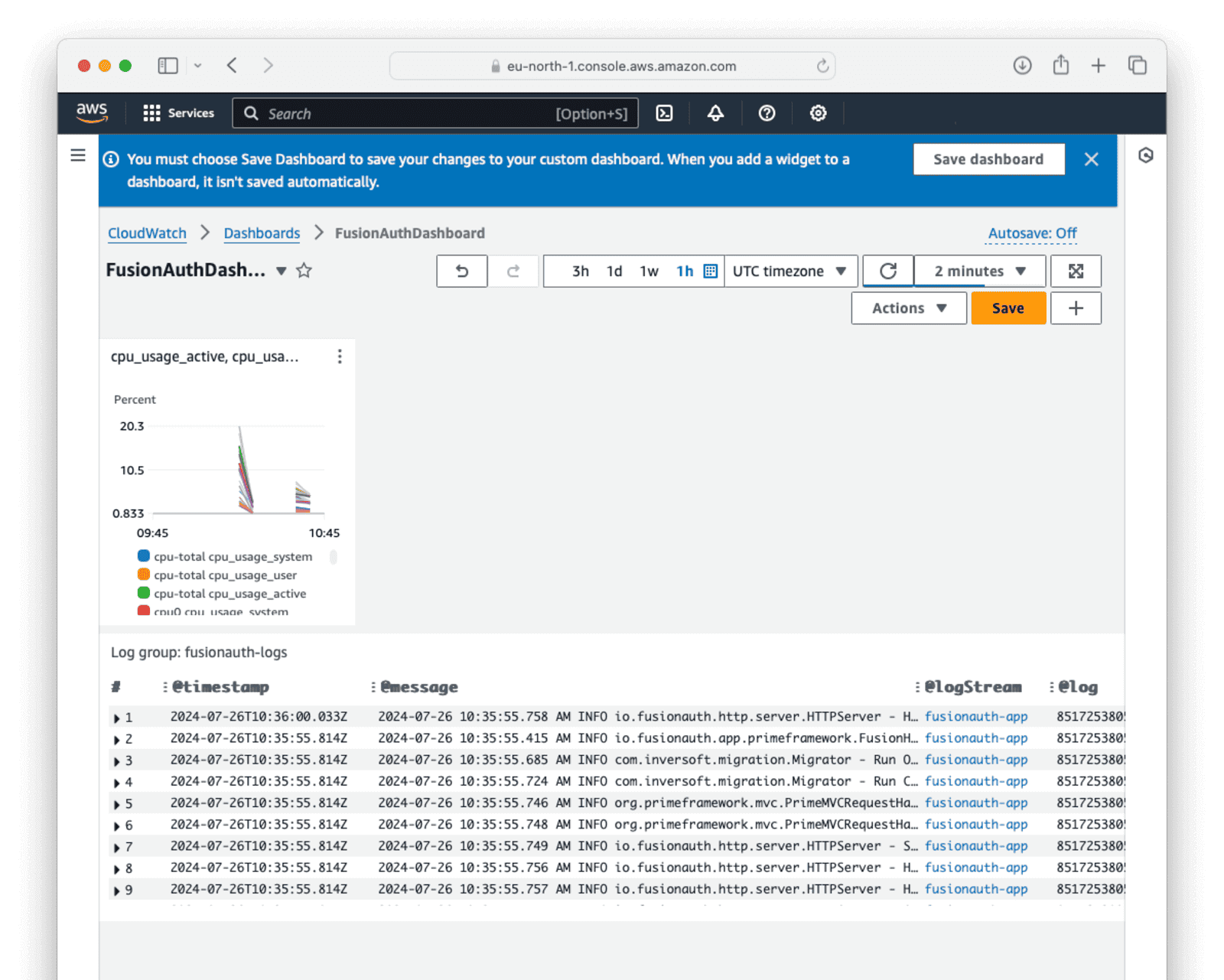
Task: Launch the CloudShell terminal icon
Action: pyautogui.click(x=664, y=113)
